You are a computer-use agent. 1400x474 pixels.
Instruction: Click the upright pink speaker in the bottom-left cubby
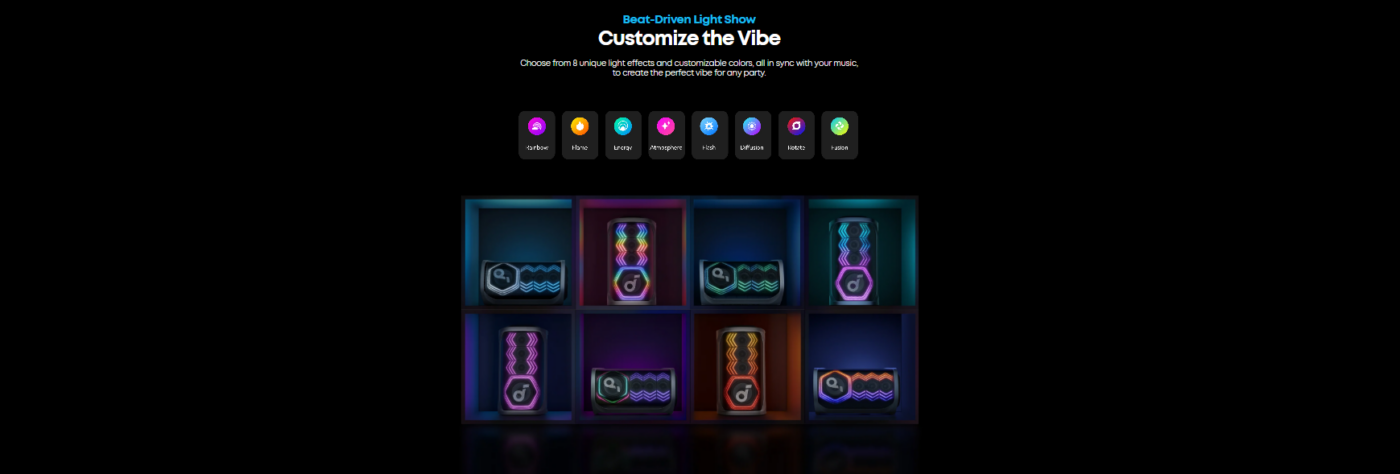coord(520,370)
